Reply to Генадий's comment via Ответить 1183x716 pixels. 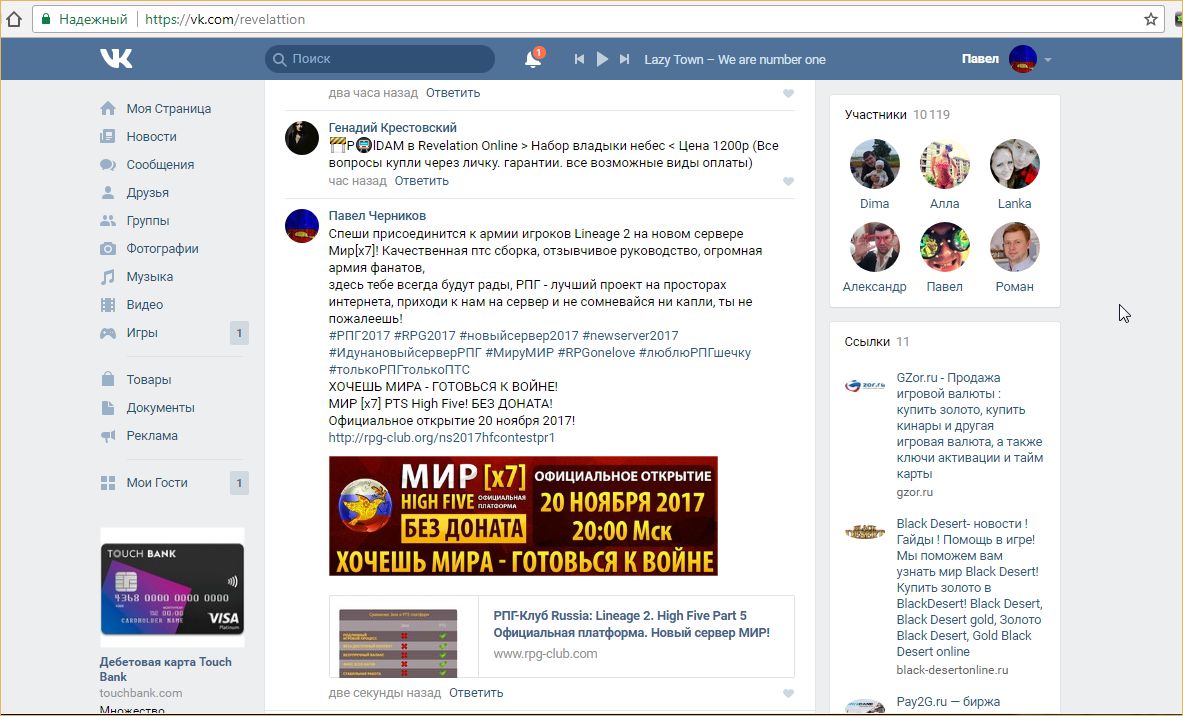click(422, 181)
